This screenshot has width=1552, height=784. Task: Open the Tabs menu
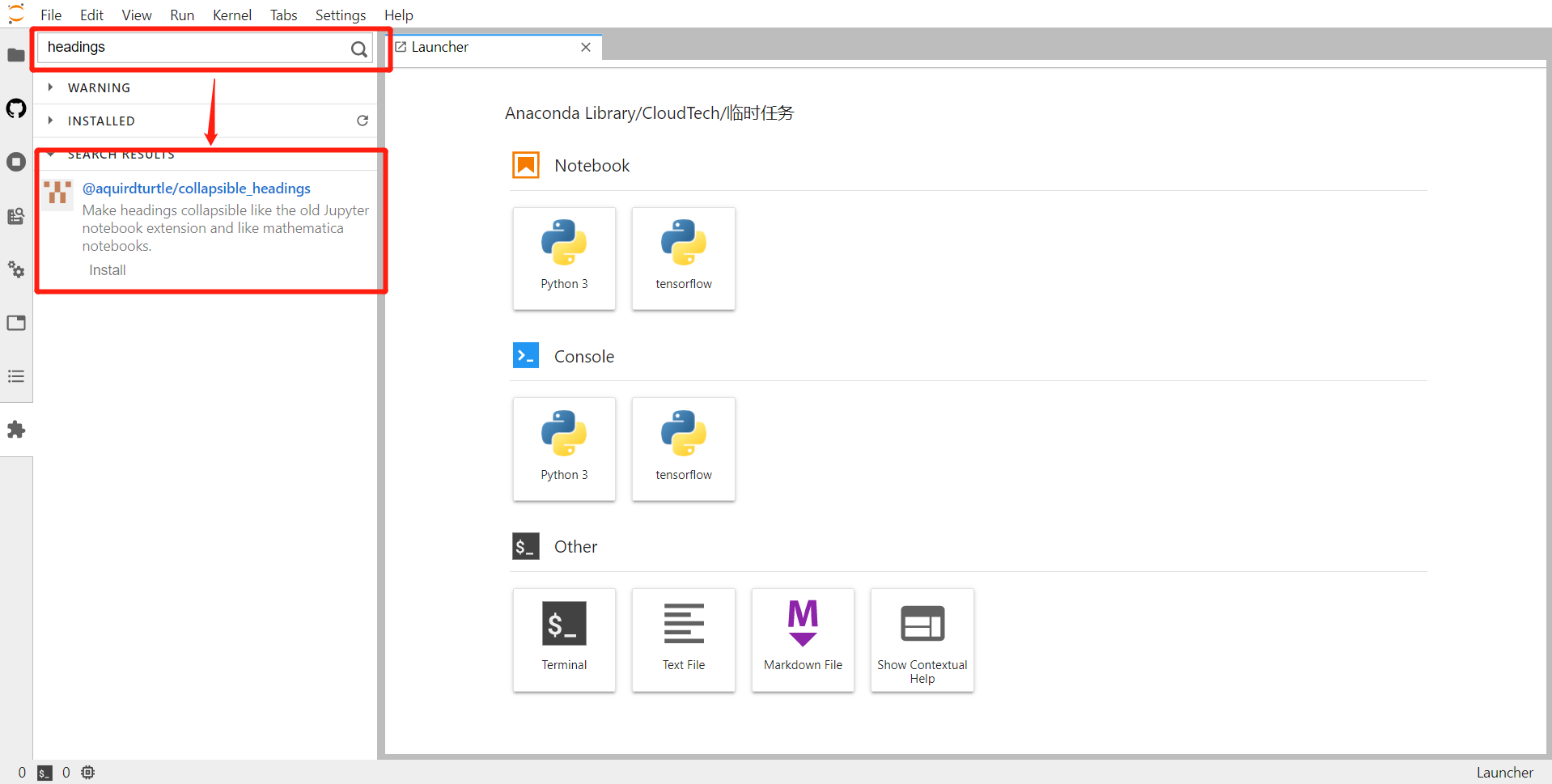pos(284,15)
